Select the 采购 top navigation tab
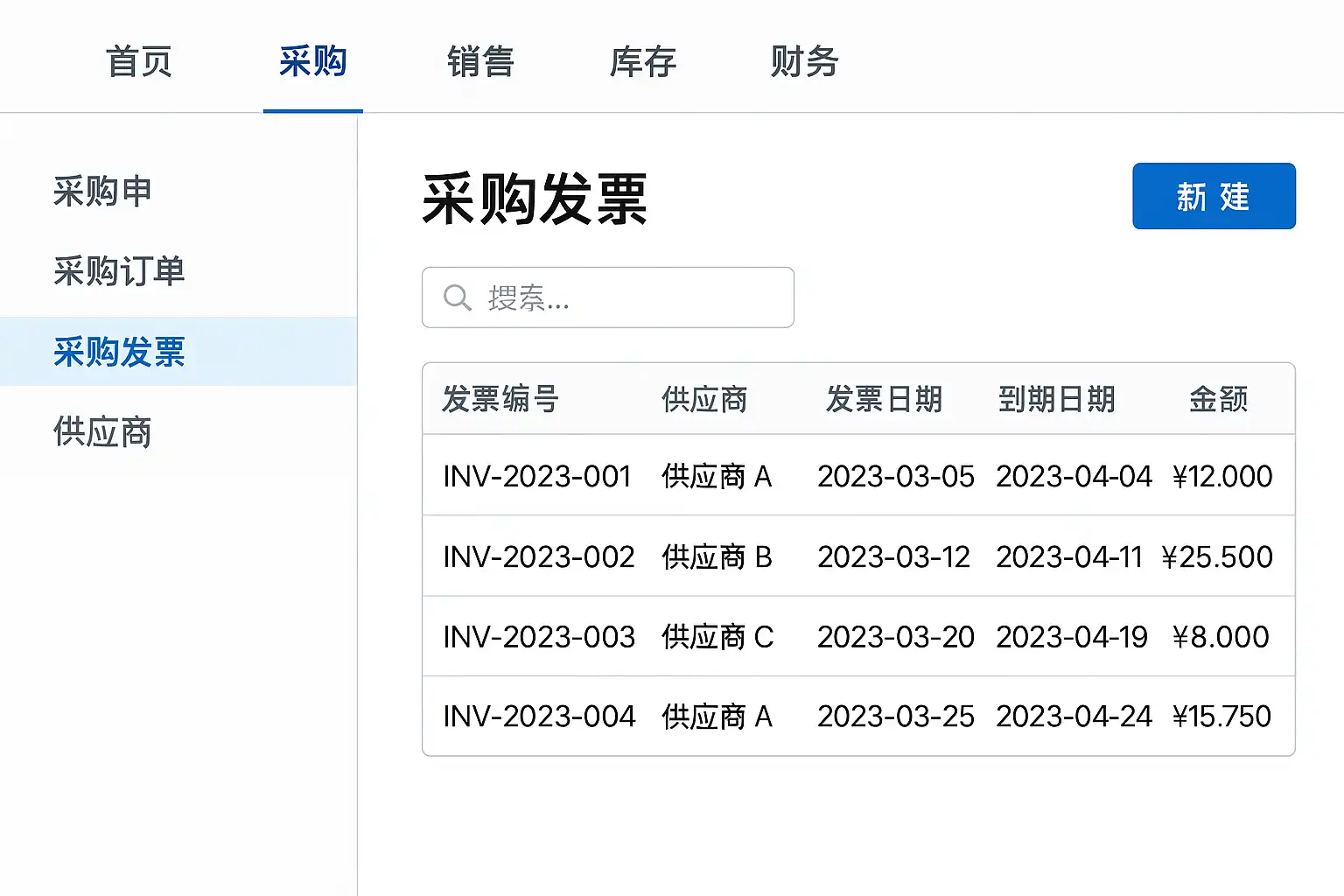The width and height of the screenshot is (1344, 896). [x=312, y=62]
